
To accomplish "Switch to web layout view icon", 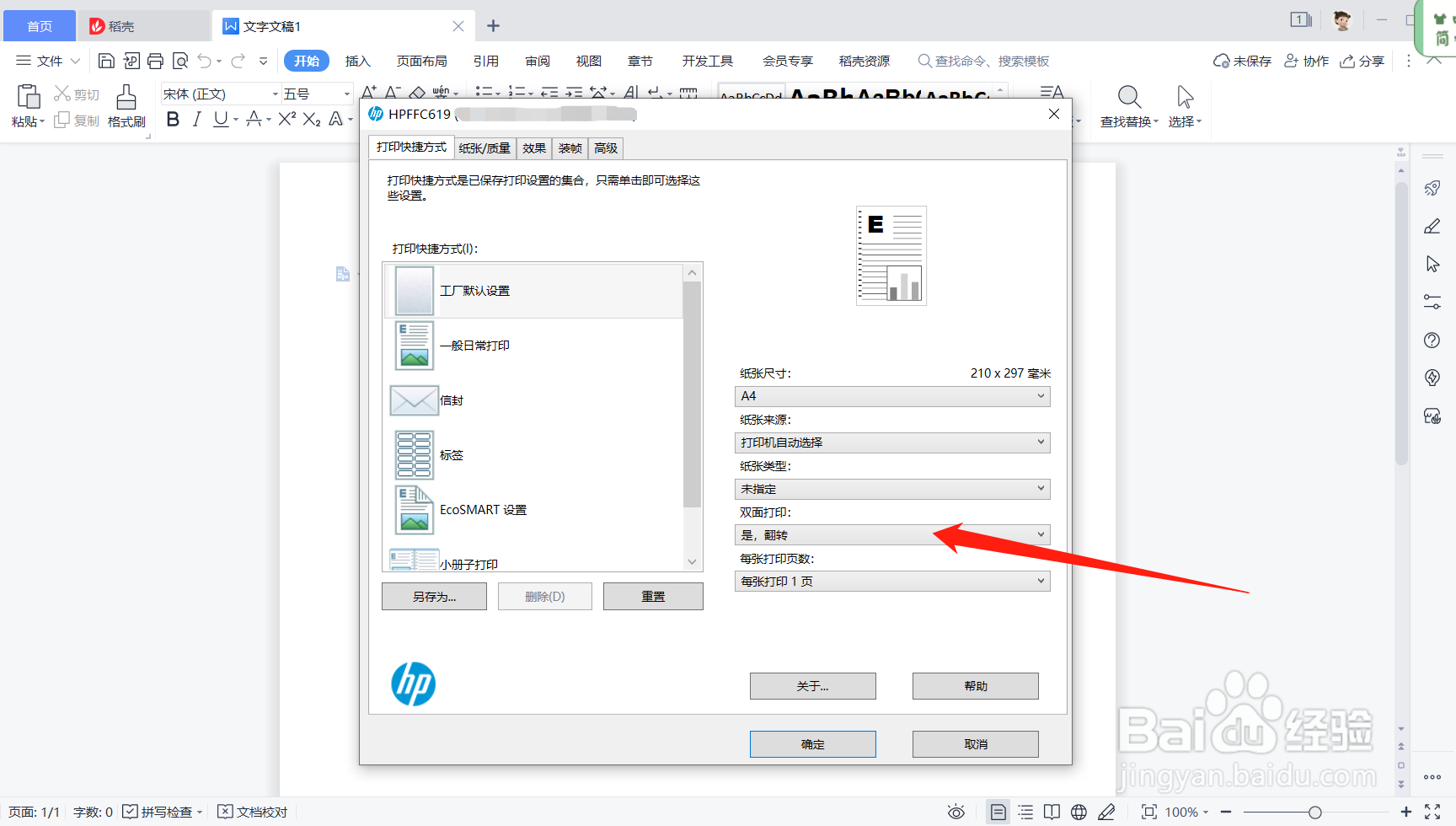I will [x=1079, y=812].
